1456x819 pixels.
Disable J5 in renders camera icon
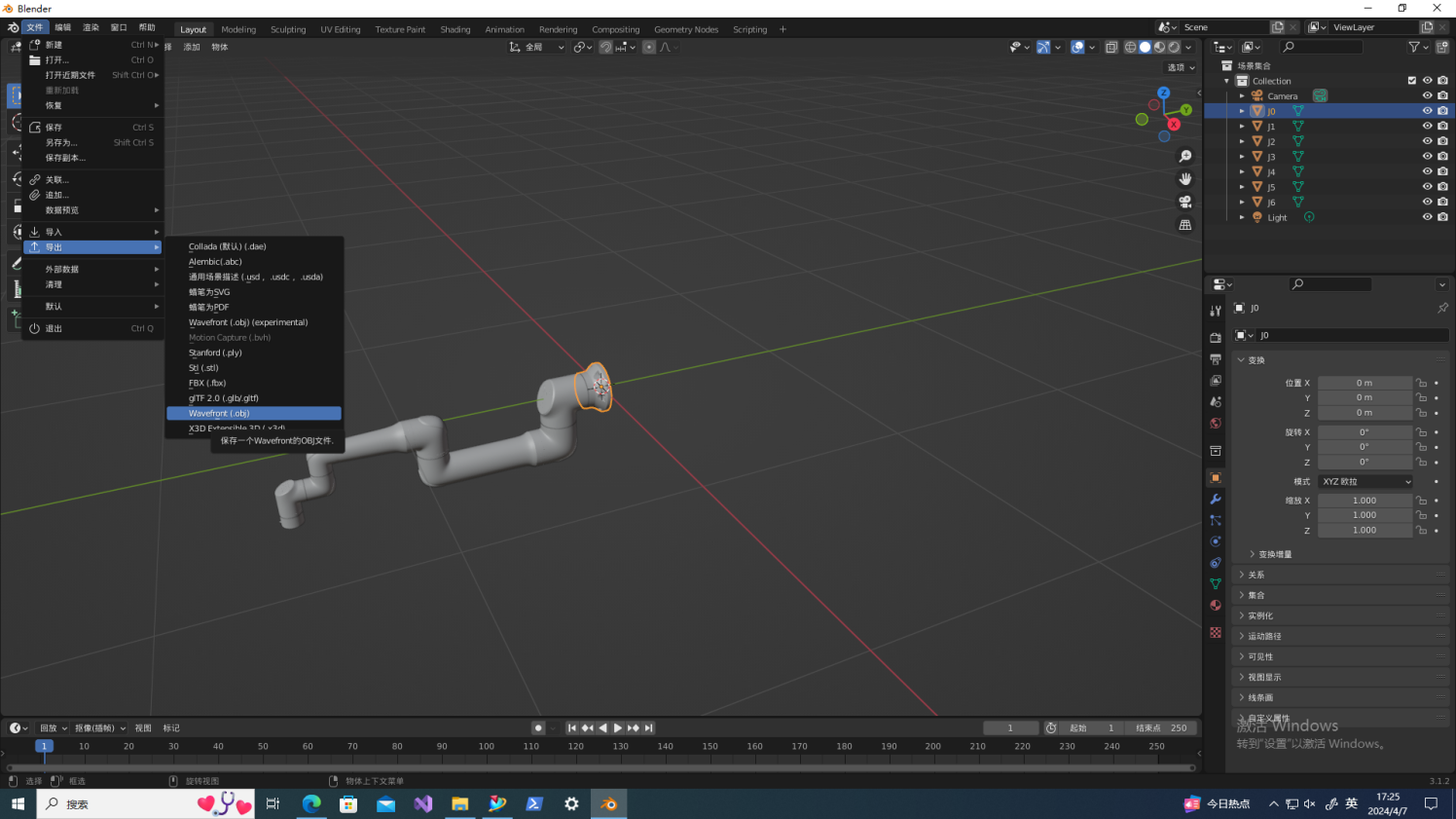click(x=1442, y=187)
